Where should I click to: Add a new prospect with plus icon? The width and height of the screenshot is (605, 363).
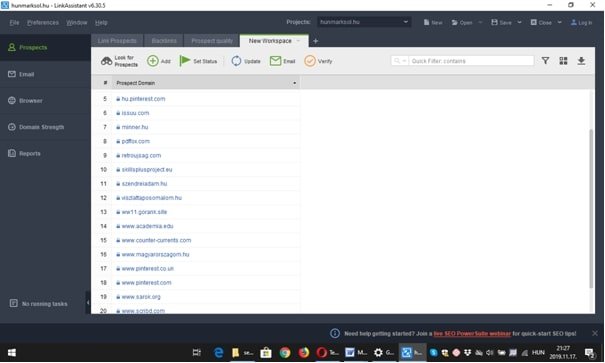153,61
